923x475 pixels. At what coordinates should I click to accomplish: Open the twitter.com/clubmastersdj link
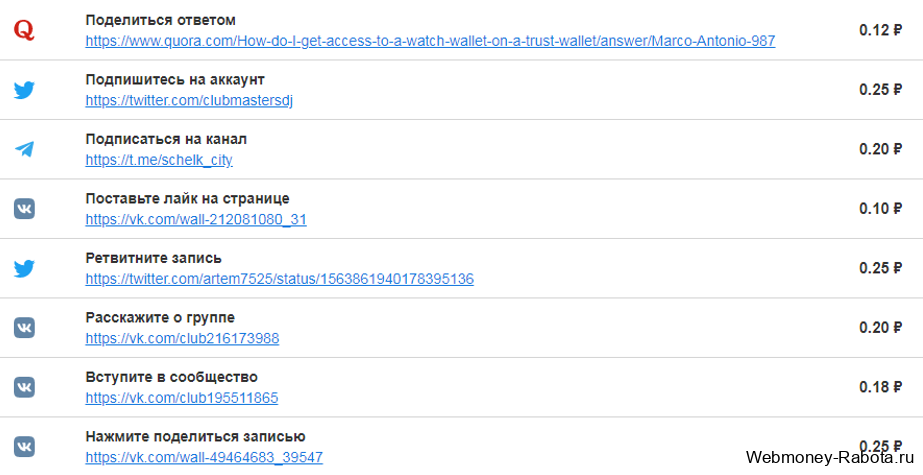189,101
